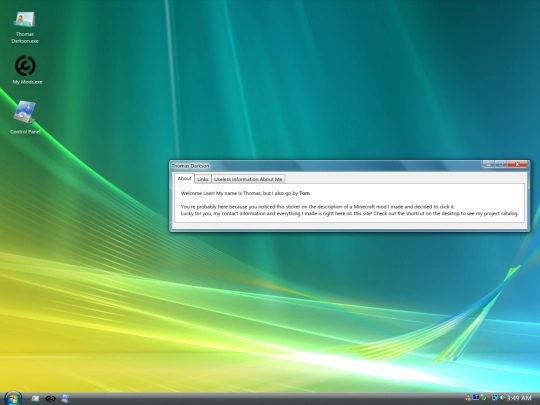Launch My Mods from the taskbar quick launch
The image size is (540, 405).
[x=50, y=398]
